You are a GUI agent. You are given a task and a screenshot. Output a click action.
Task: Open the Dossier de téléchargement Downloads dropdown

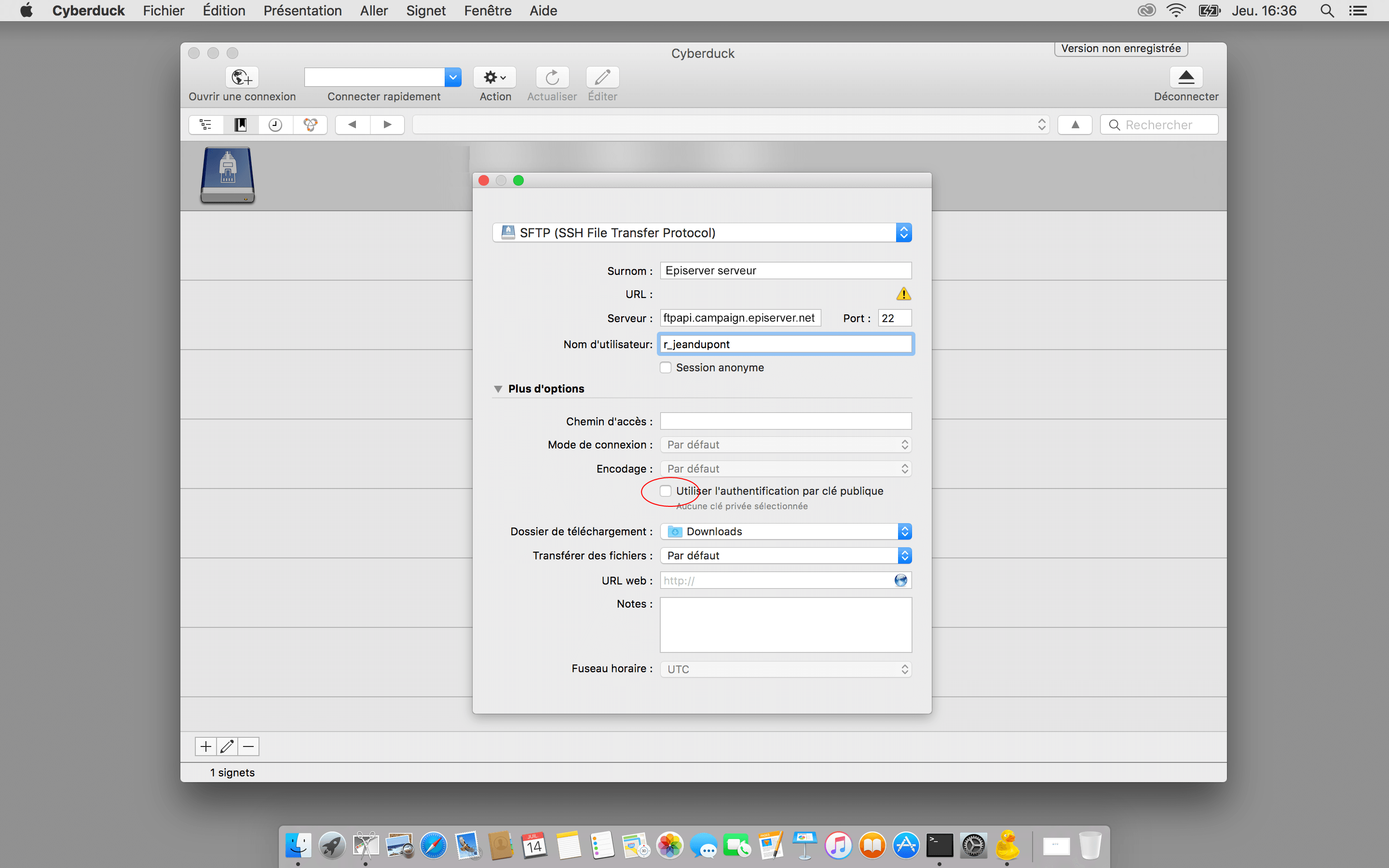786,531
